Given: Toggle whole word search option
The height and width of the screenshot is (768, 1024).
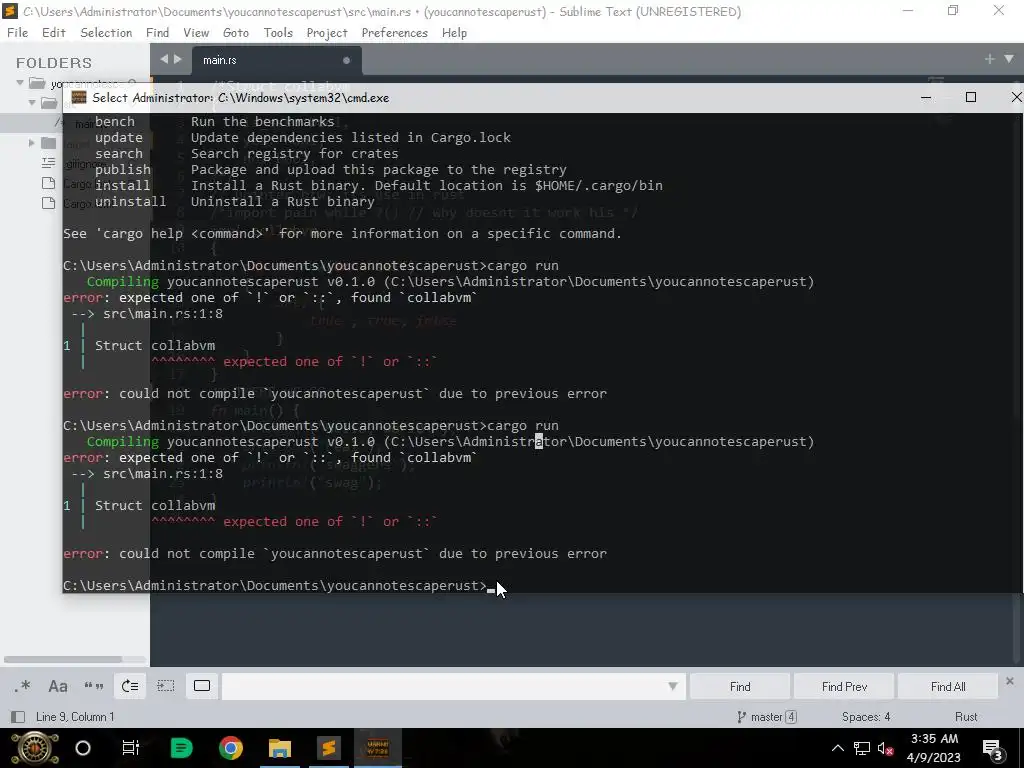Looking at the screenshot, I should [93, 686].
